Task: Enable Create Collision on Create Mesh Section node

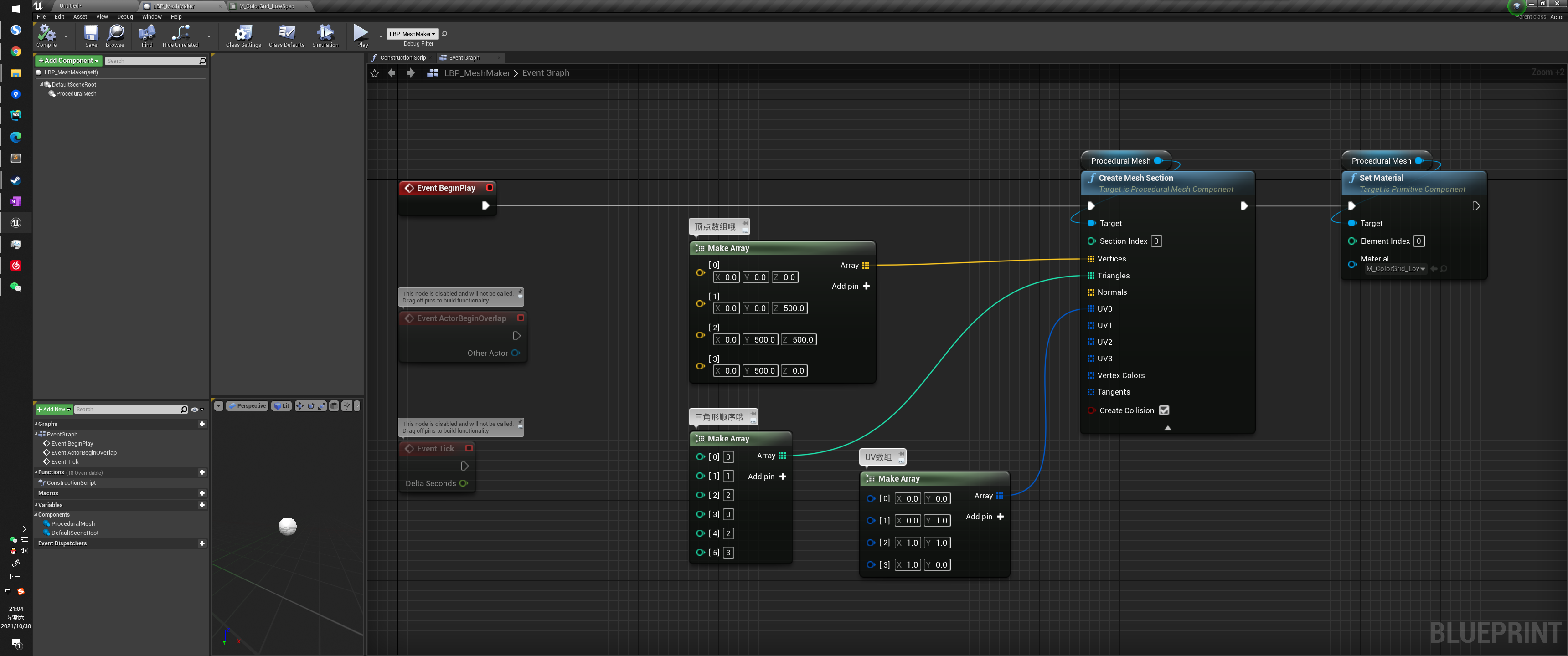Action: pos(1164,410)
